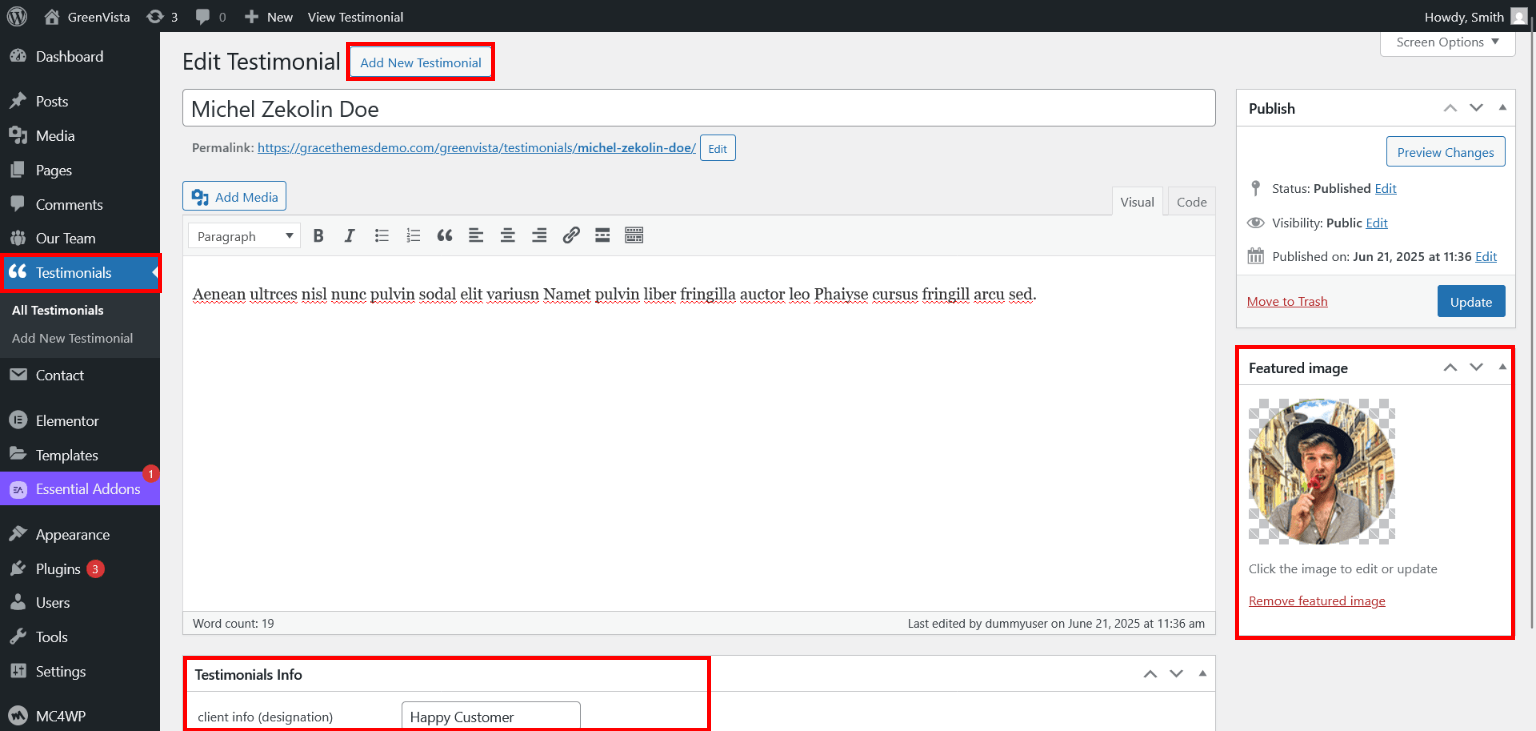
Task: Insert or edit link icon
Action: pos(571,236)
